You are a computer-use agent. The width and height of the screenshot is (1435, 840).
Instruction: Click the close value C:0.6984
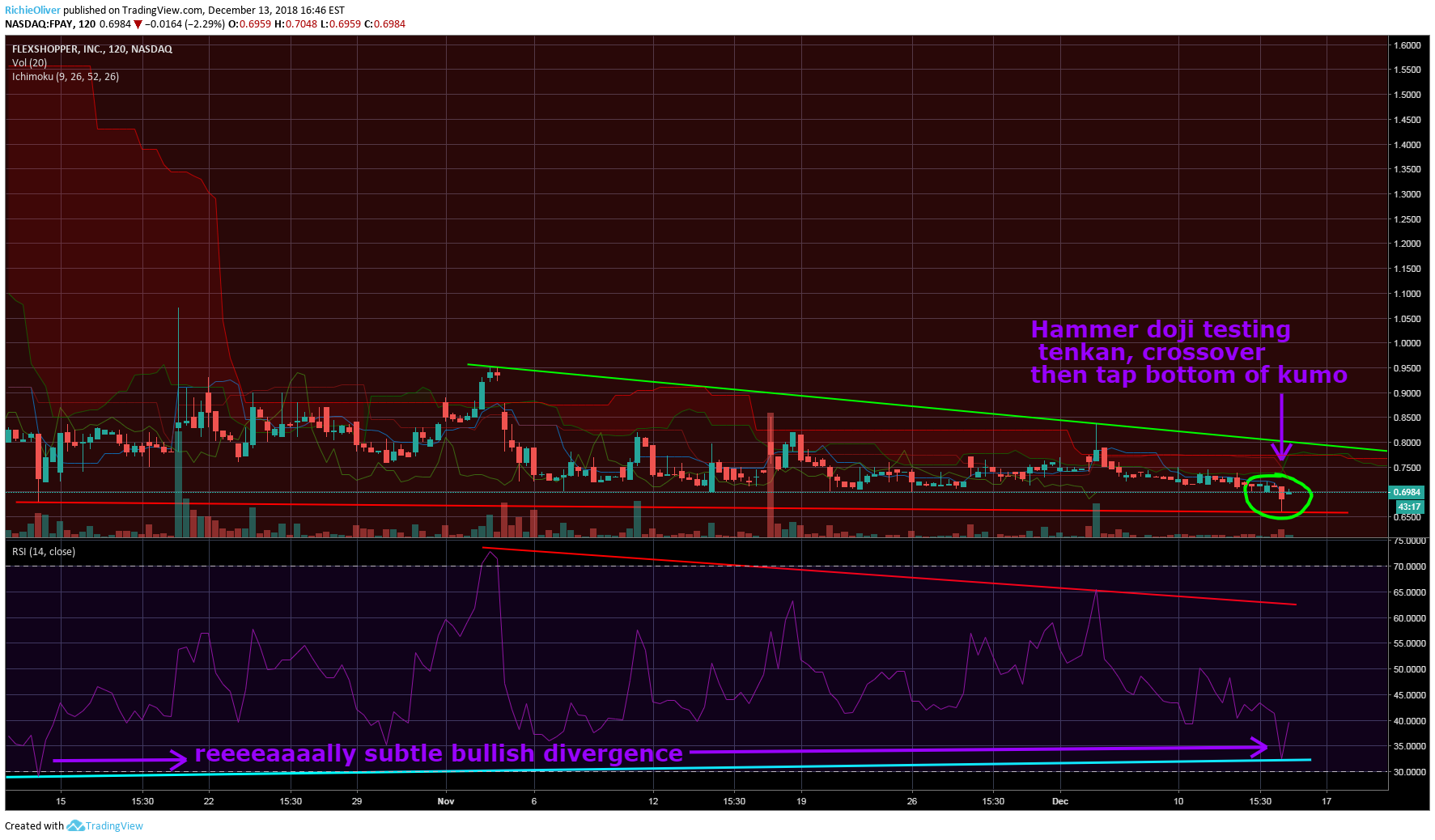click(x=384, y=24)
